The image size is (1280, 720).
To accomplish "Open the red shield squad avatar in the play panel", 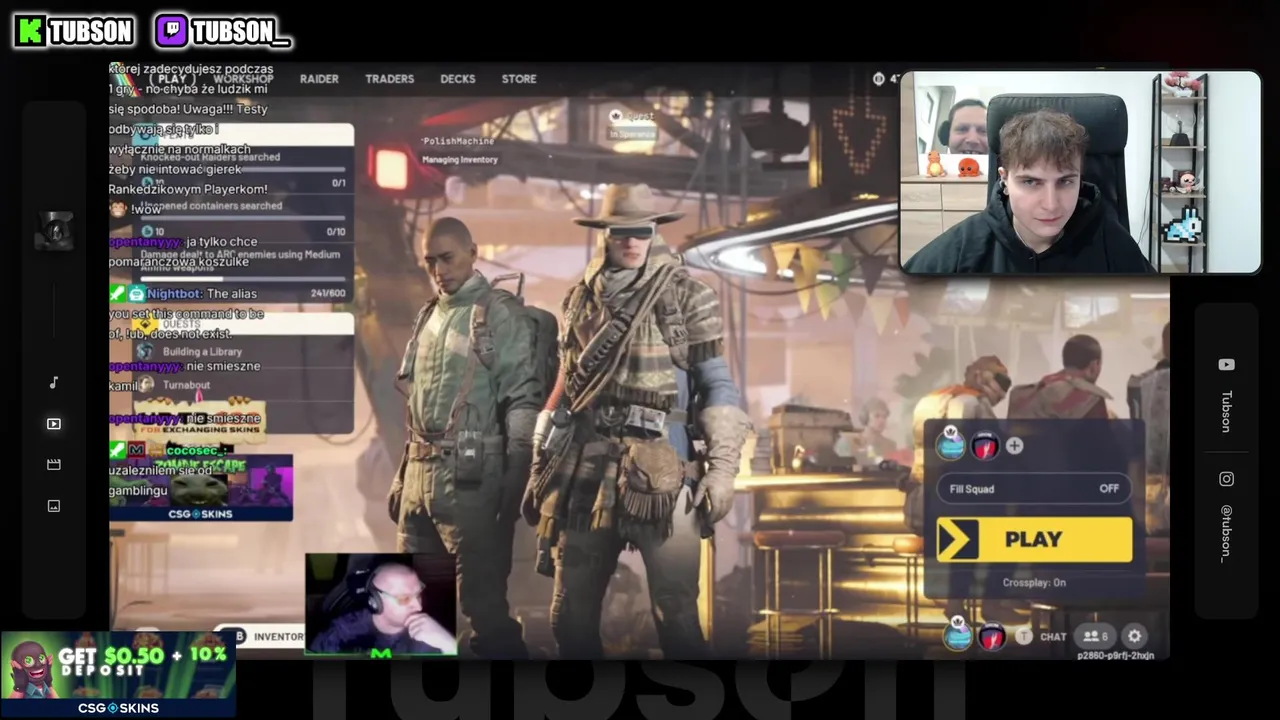I will point(984,446).
